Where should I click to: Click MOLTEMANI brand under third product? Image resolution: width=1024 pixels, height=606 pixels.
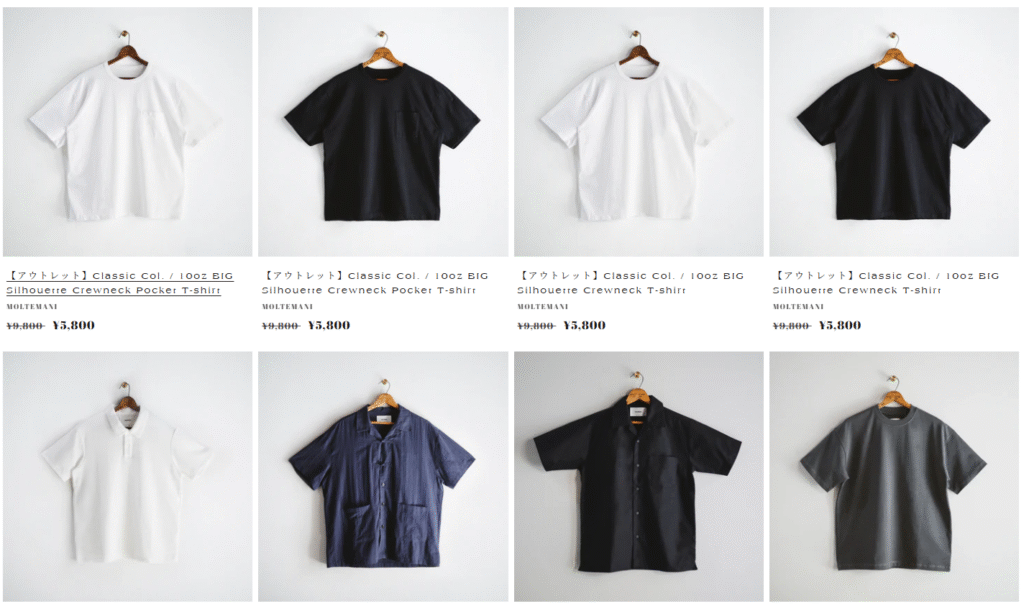pos(543,306)
